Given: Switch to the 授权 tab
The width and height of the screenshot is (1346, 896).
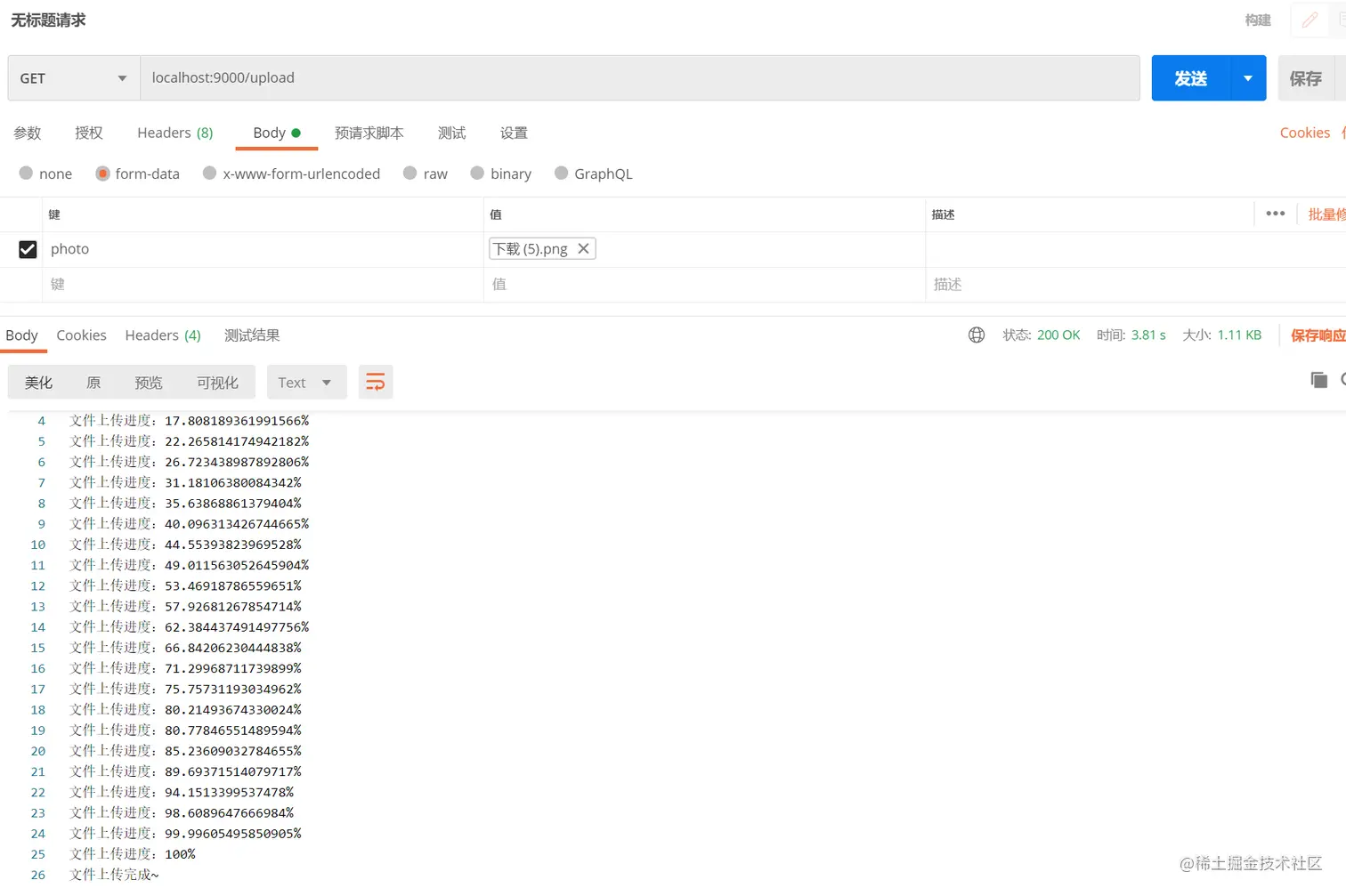Looking at the screenshot, I should (x=89, y=133).
